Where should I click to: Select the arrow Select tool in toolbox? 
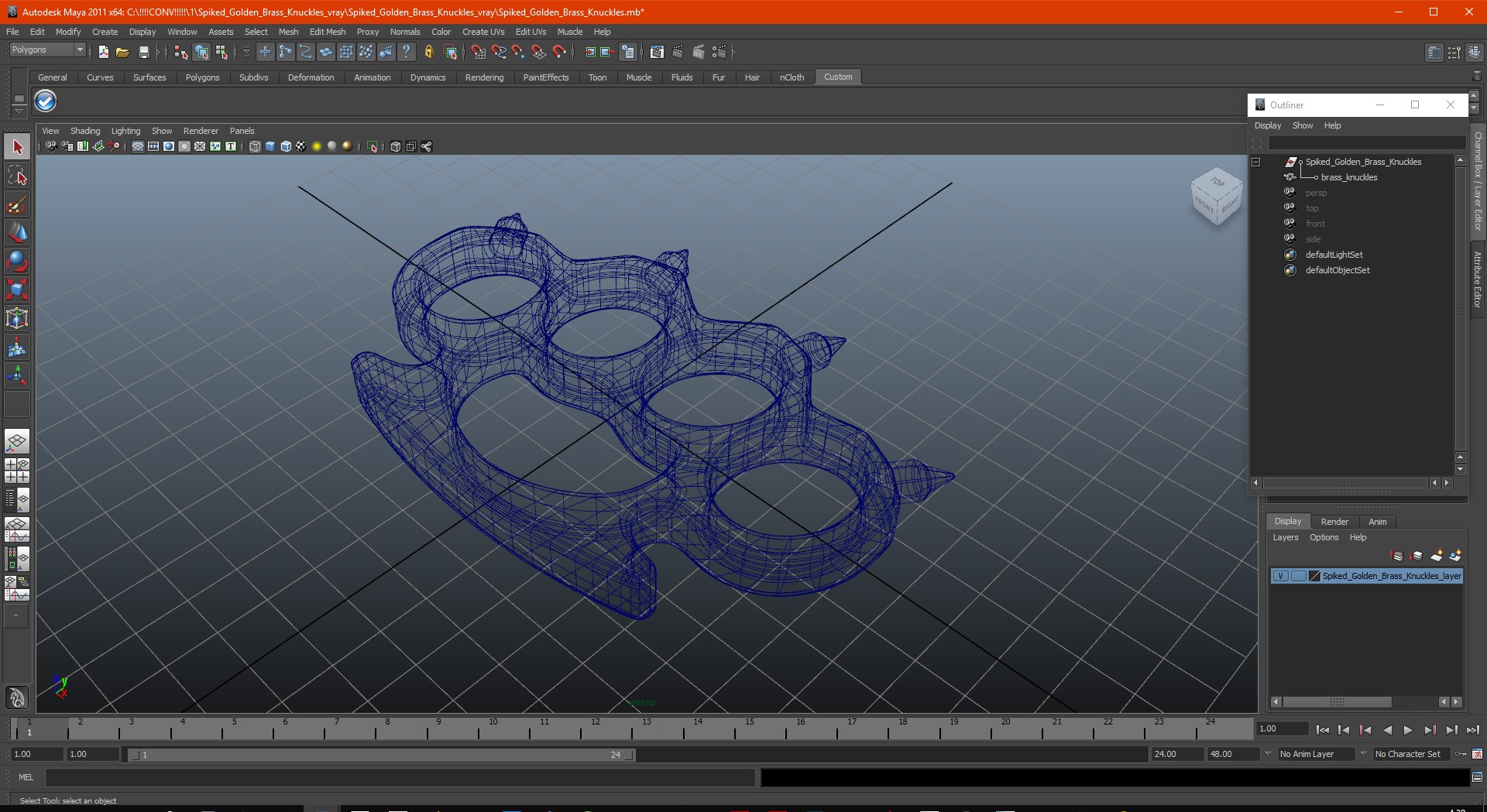(17, 147)
